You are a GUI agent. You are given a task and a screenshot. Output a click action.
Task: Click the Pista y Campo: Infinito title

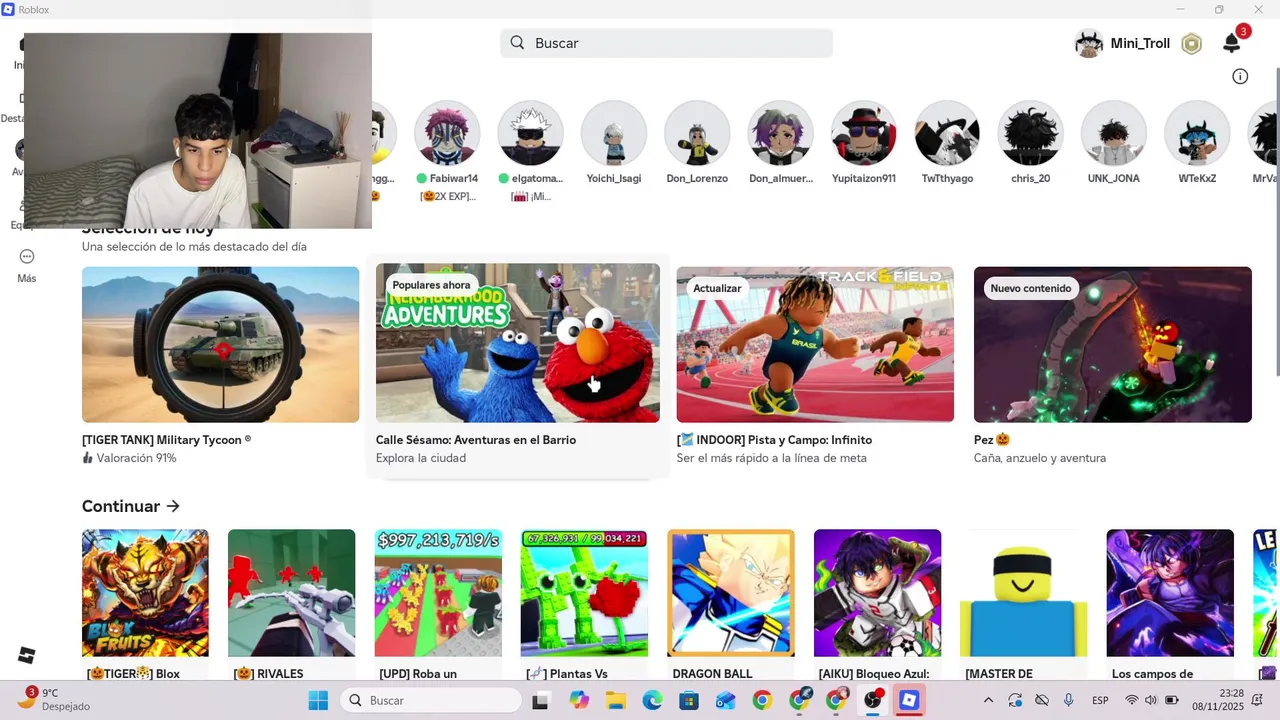(x=774, y=440)
